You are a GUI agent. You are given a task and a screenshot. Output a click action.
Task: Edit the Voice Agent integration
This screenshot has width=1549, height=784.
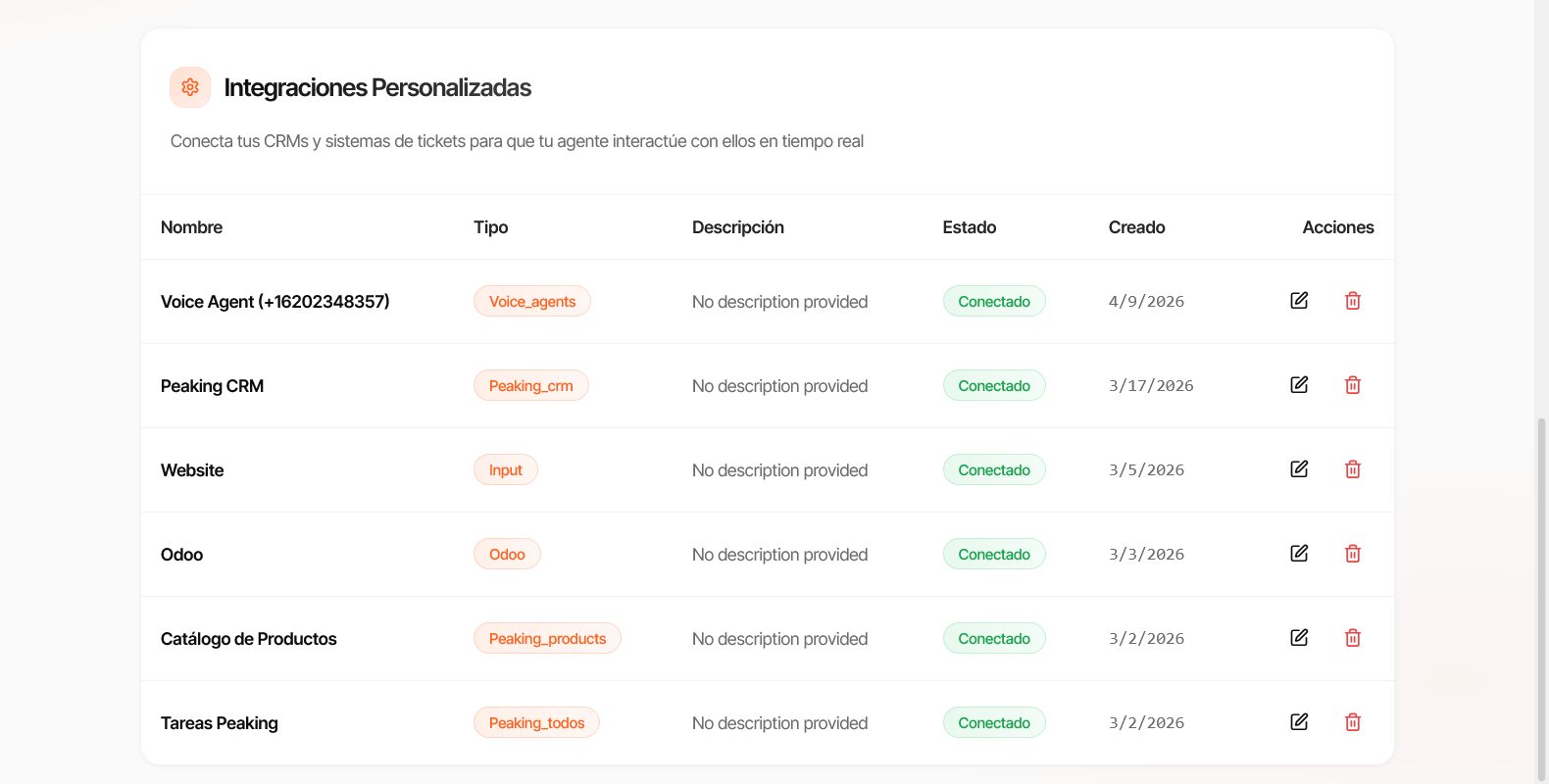click(x=1299, y=301)
